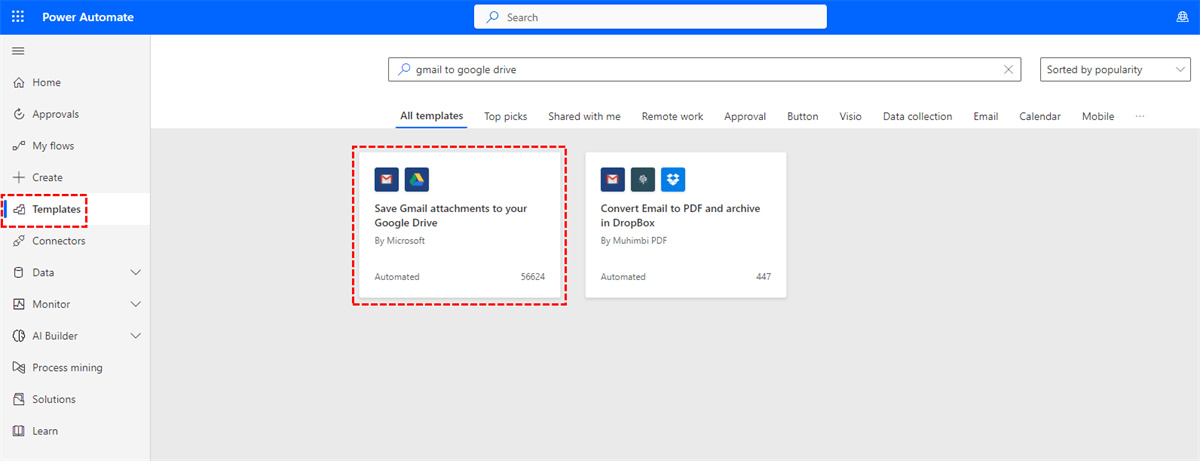Click the Templates sidebar icon
Screen dimensions: 1200x461
(18, 209)
